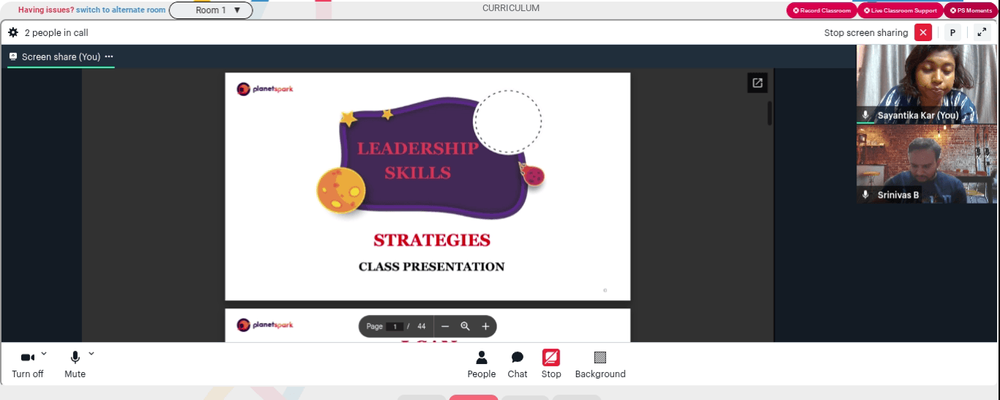Open the Room 1 dropdown
Viewport: 1000px width, 400px height.
[211, 10]
